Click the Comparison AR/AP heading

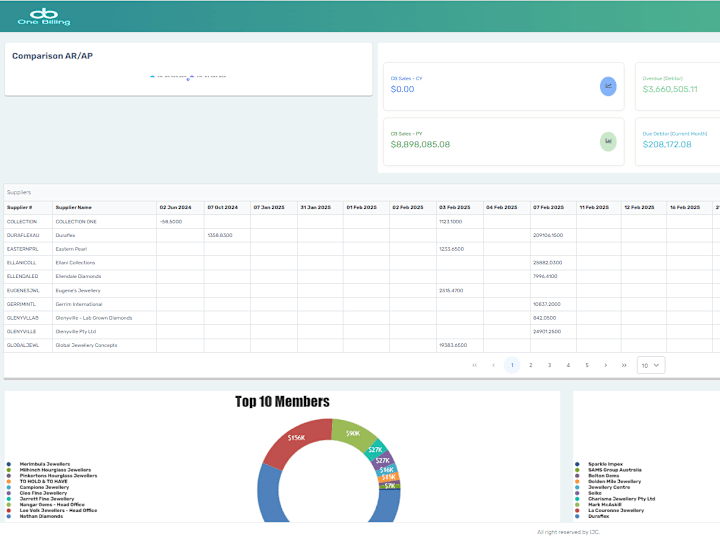[x=52, y=56]
